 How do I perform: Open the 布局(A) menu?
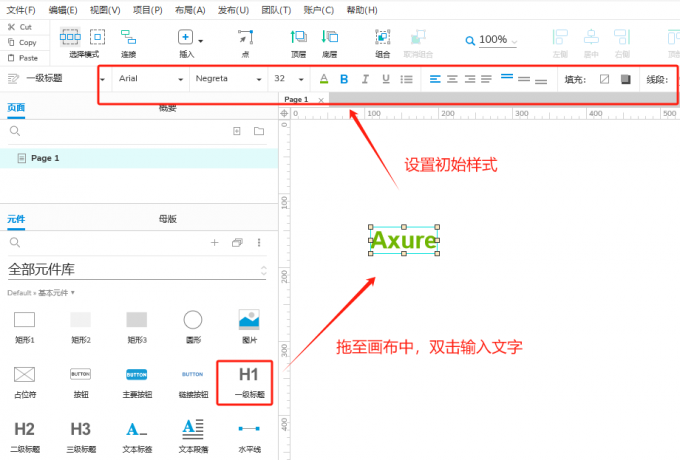point(190,10)
